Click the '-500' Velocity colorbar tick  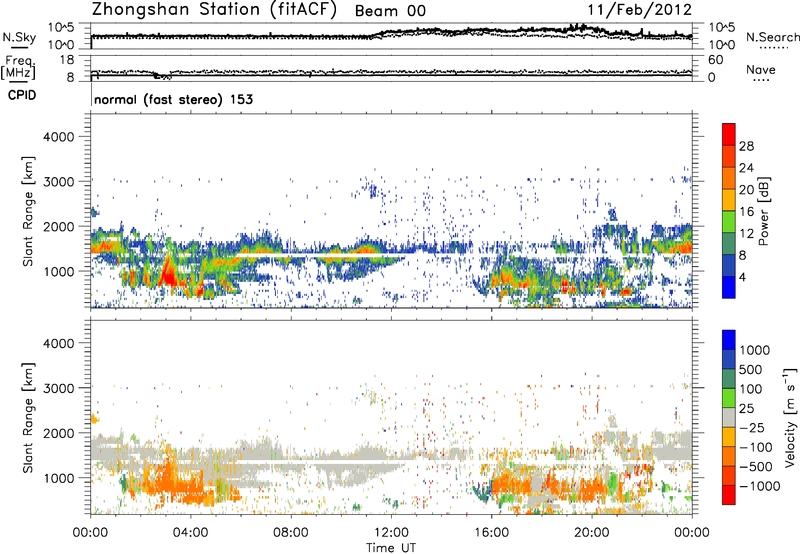(x=756, y=466)
